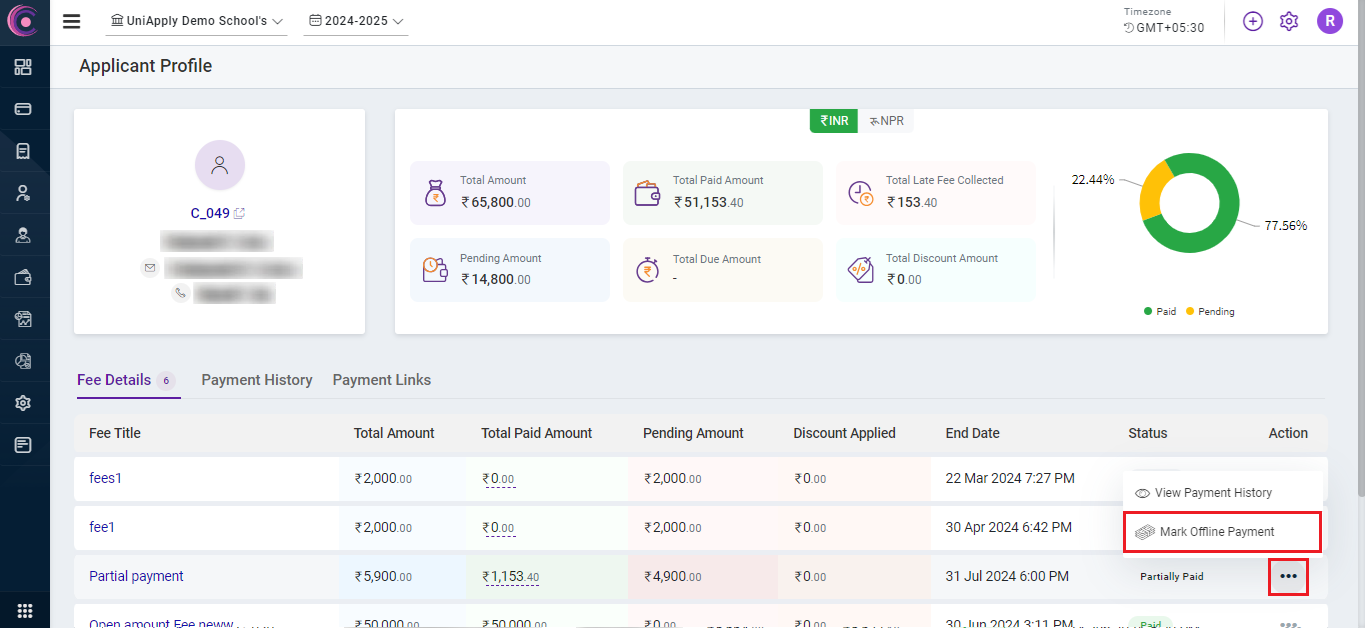
Task: Switch currency to NPR
Action: coord(886,121)
